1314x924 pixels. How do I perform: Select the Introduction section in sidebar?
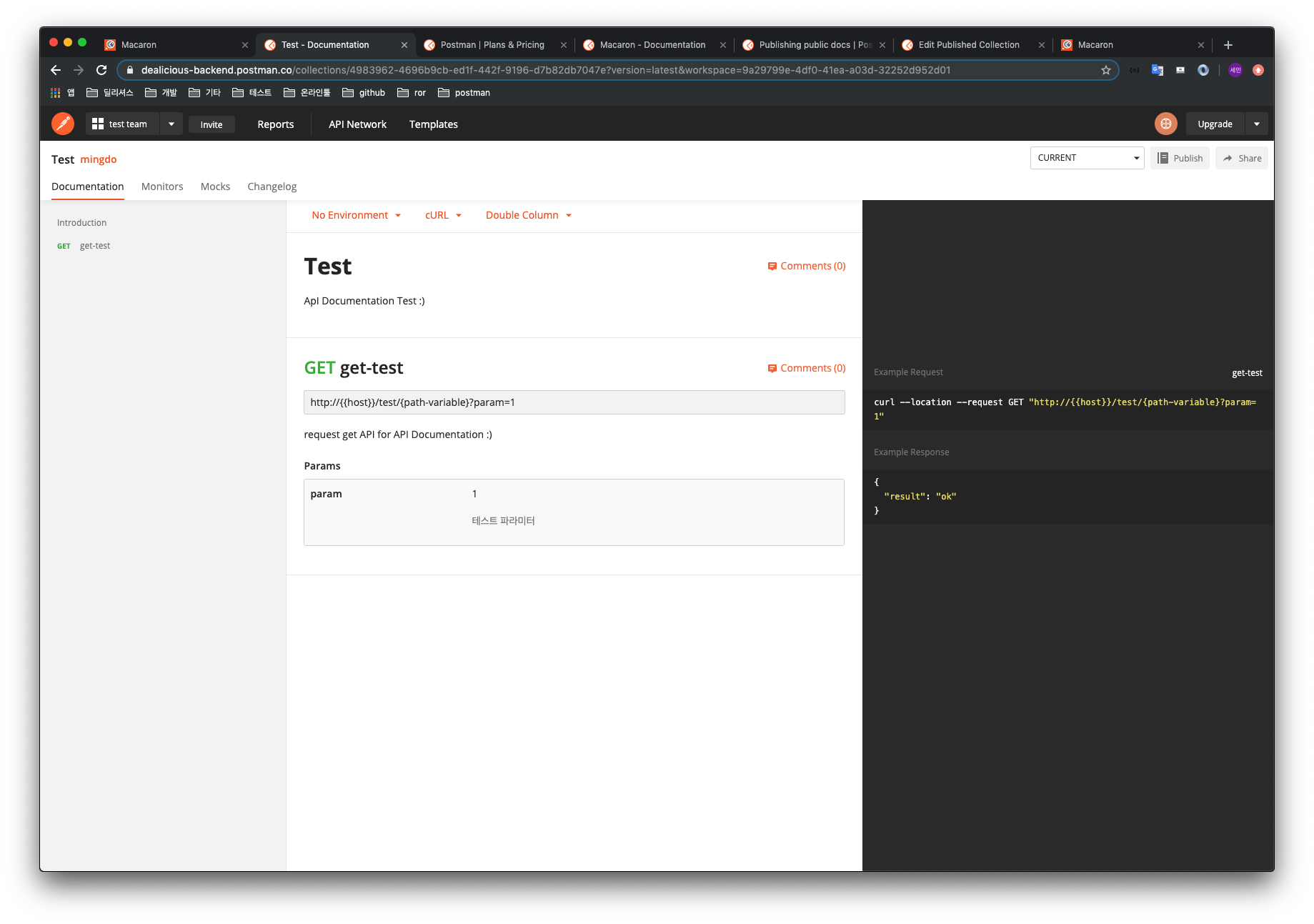[x=81, y=222]
